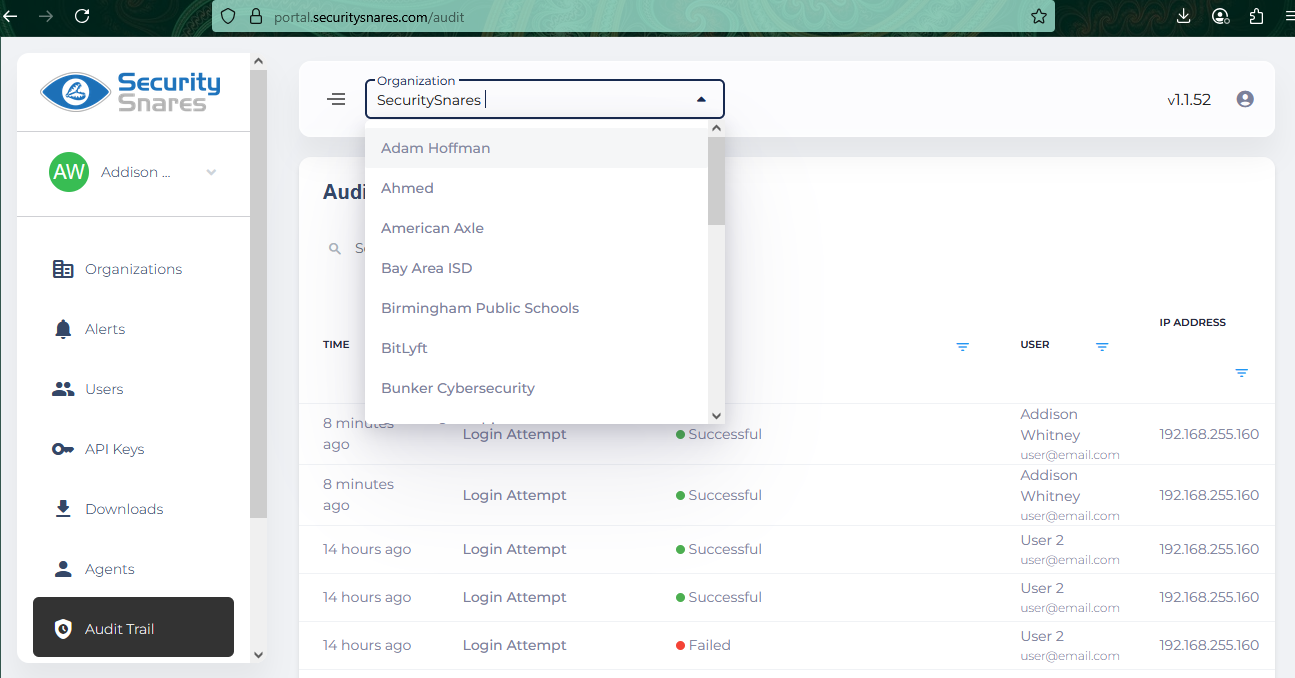Click the dropdown list scroll down arrow

(716, 415)
